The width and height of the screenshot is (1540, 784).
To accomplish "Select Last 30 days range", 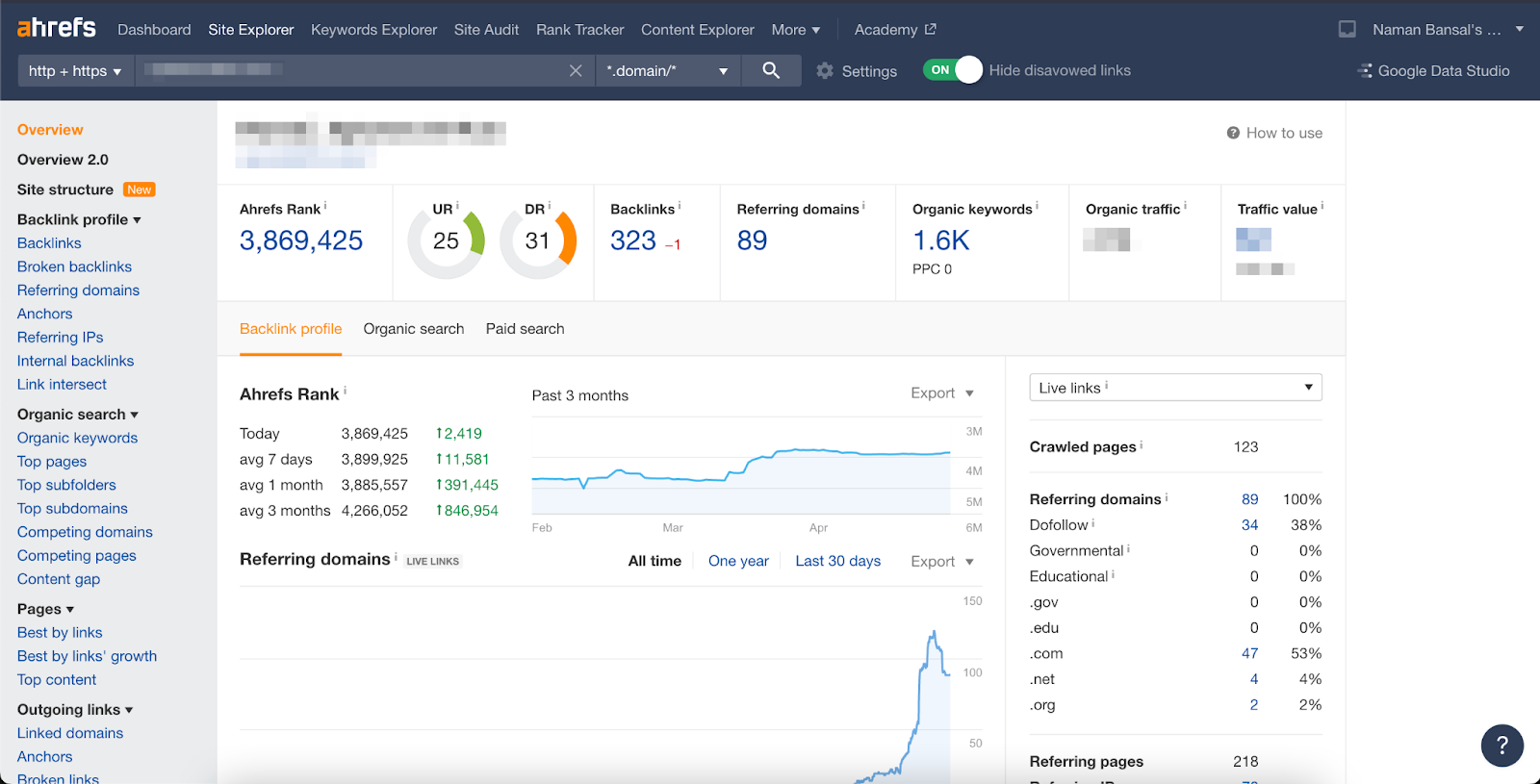I will coord(838,561).
